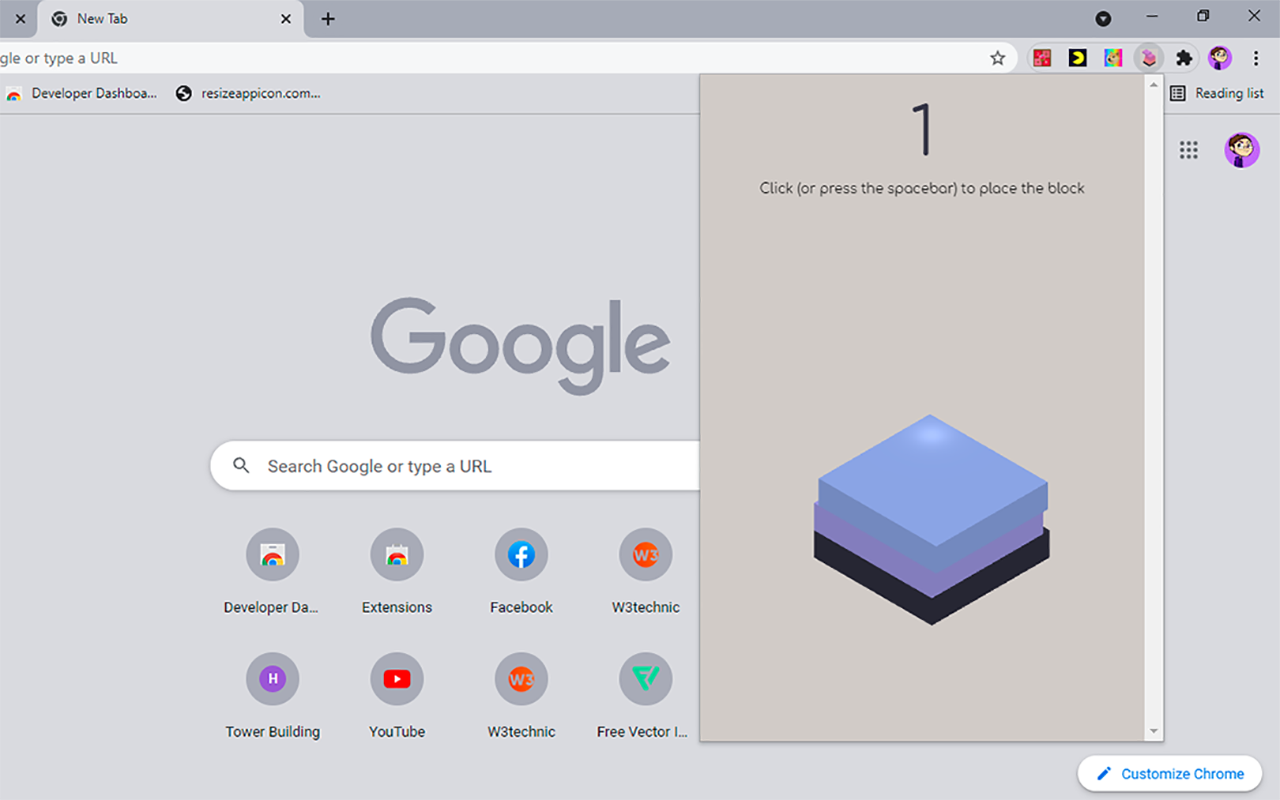Viewport: 1280px width, 800px height.
Task: Open the Google apps grid
Action: pyautogui.click(x=1188, y=150)
